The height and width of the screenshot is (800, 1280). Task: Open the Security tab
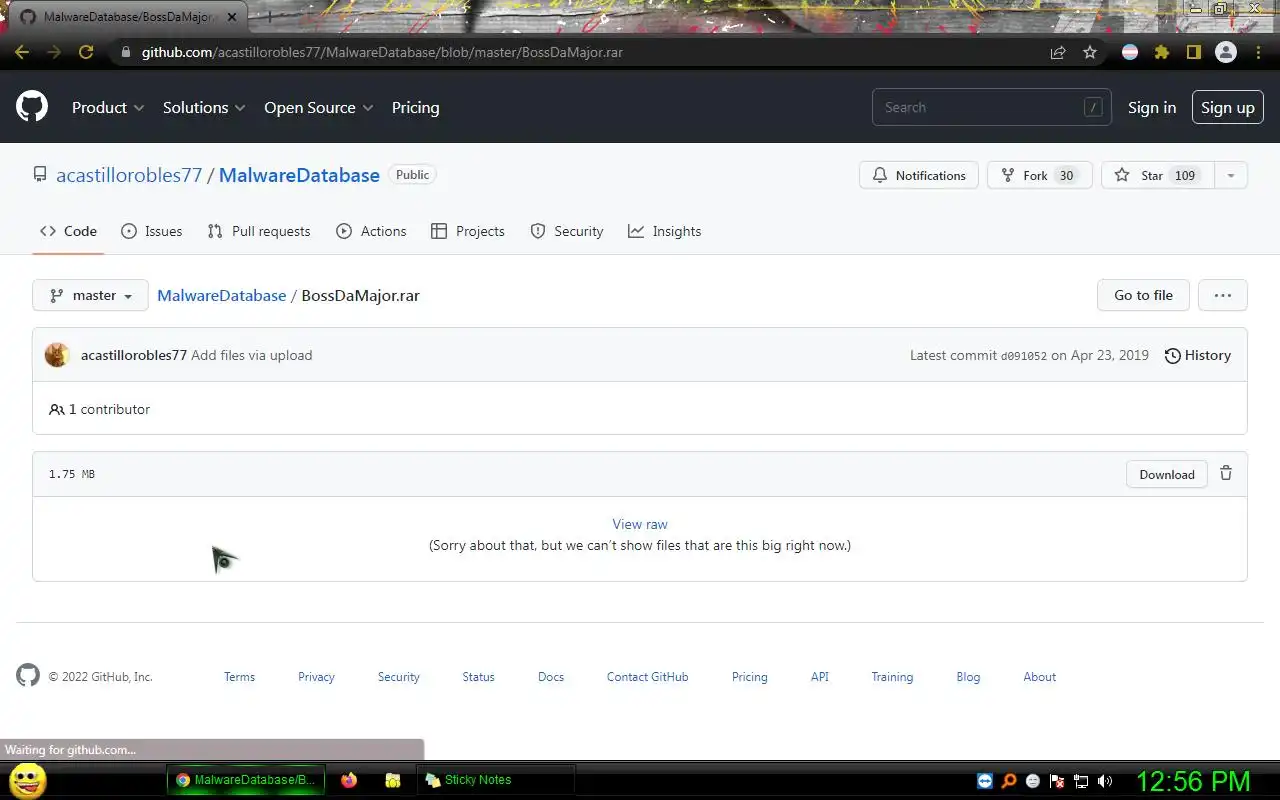[x=566, y=231]
